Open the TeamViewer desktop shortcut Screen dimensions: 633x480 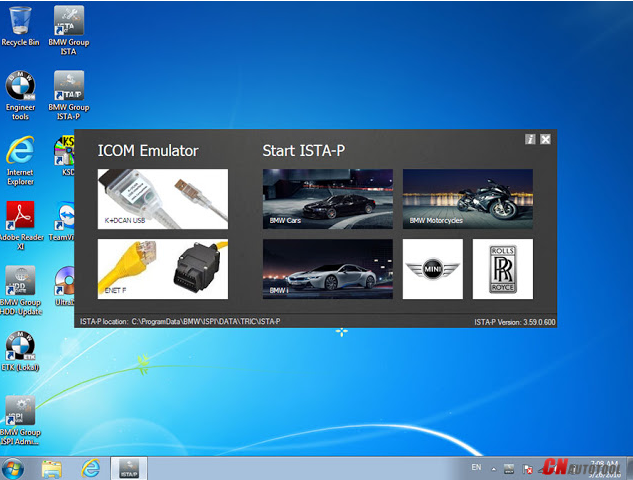coord(63,221)
